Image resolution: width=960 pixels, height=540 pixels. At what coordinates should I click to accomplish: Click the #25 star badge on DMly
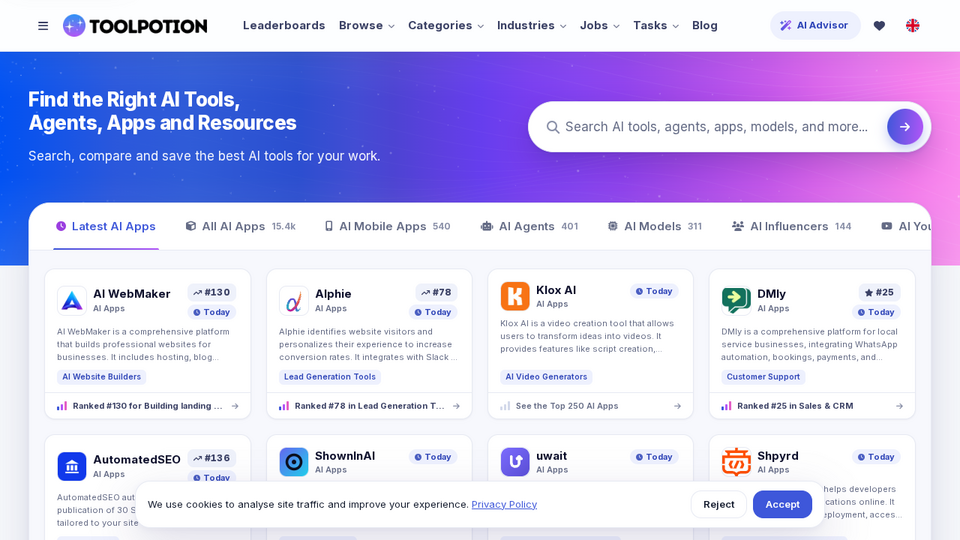[879, 293]
